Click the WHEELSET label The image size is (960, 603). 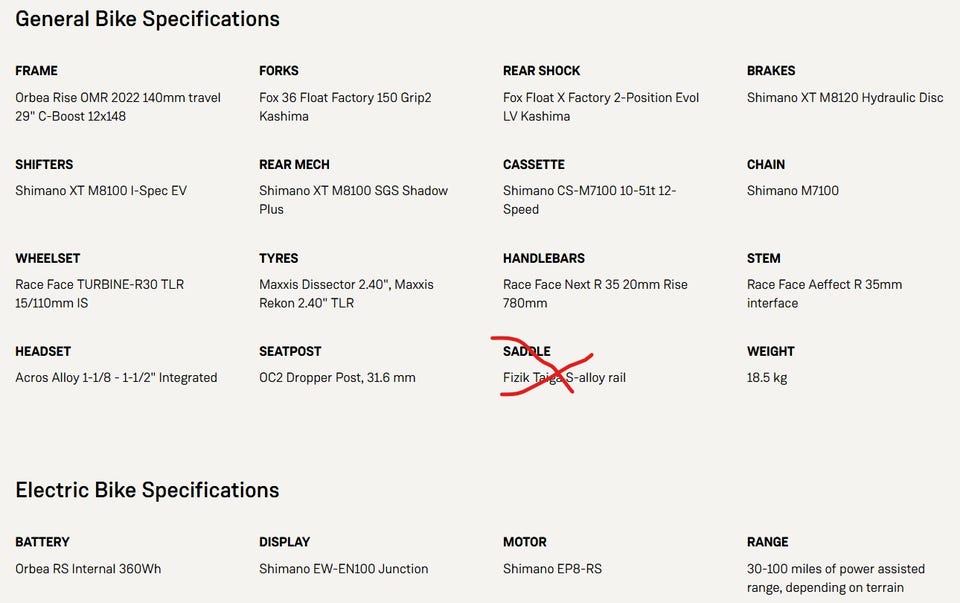pyautogui.click(x=48, y=258)
